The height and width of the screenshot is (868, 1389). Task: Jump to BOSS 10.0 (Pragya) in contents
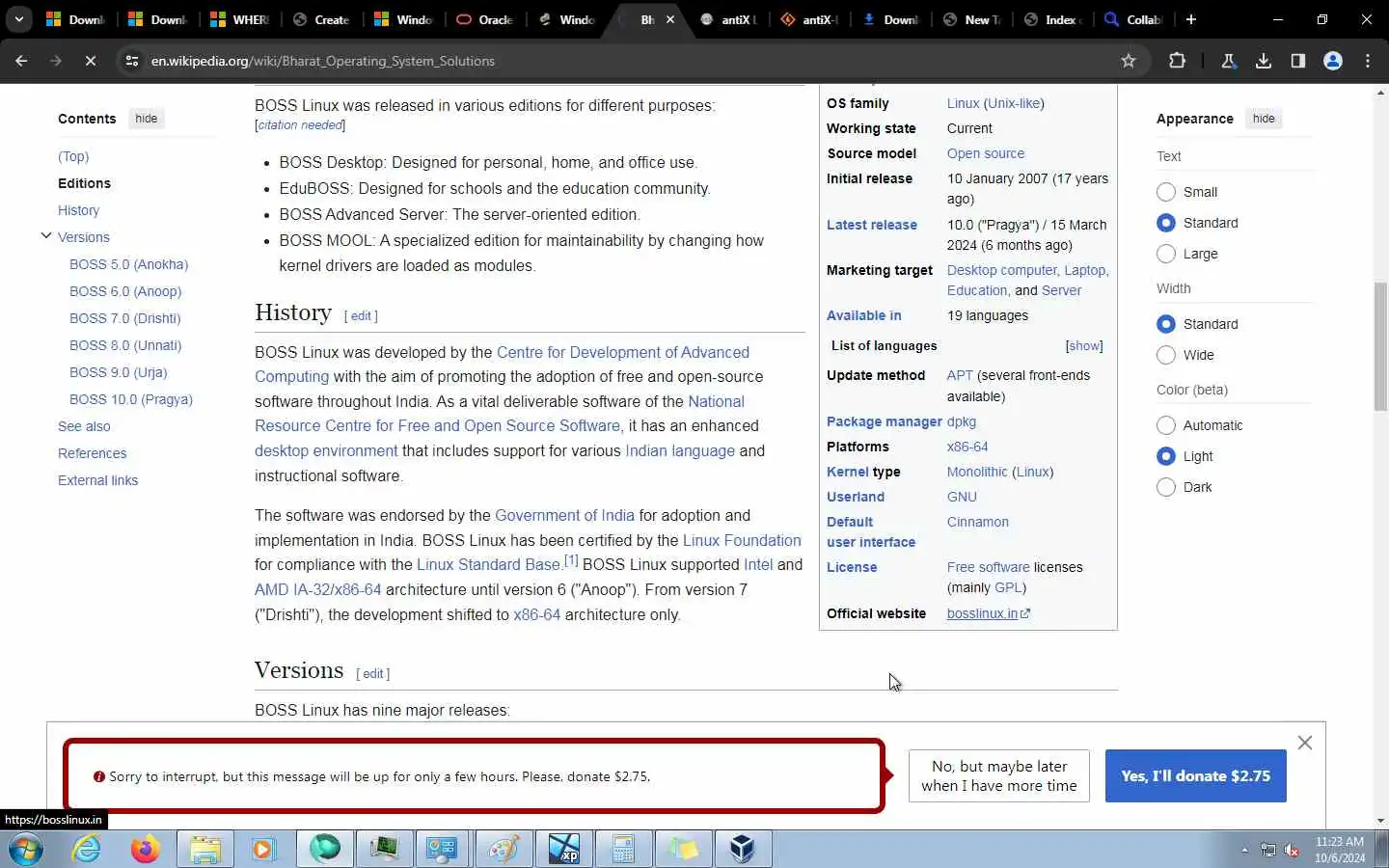click(131, 399)
